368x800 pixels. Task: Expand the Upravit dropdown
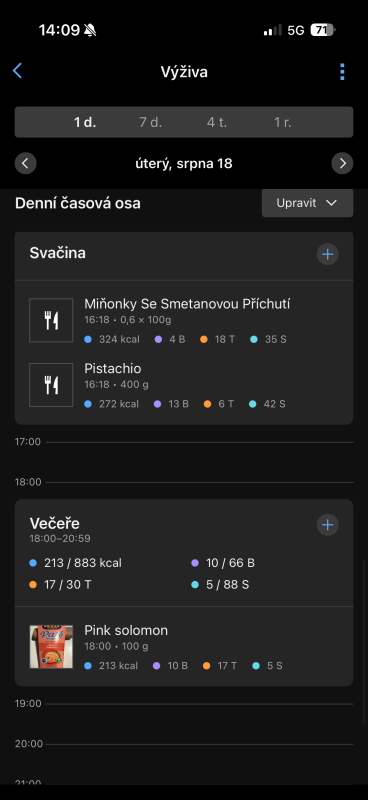pos(307,203)
